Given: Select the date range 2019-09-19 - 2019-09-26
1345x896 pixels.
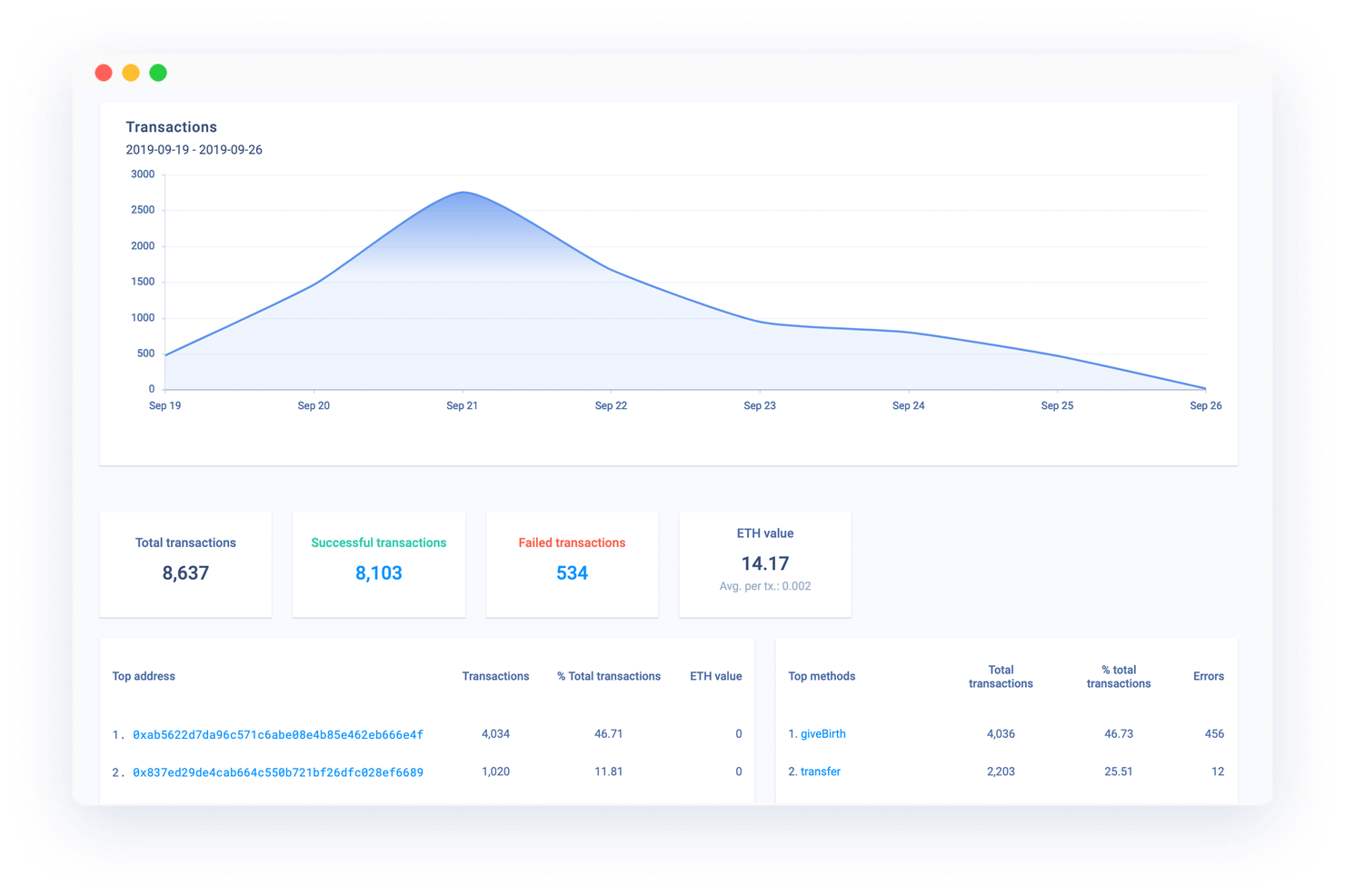Looking at the screenshot, I should click(x=194, y=149).
